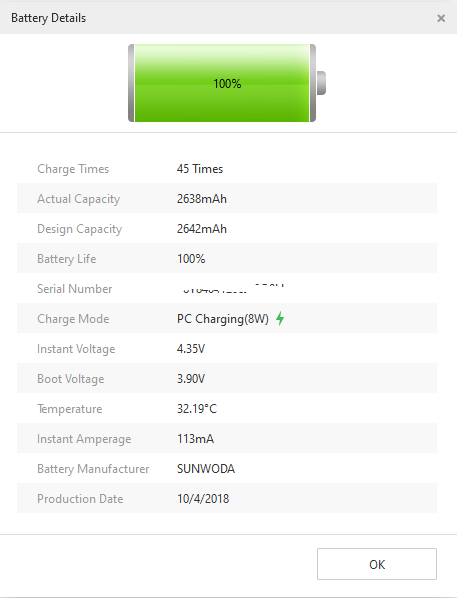The width and height of the screenshot is (457, 598).
Task: Click the Serial Number value field
Action: pyautogui.click(x=232, y=289)
